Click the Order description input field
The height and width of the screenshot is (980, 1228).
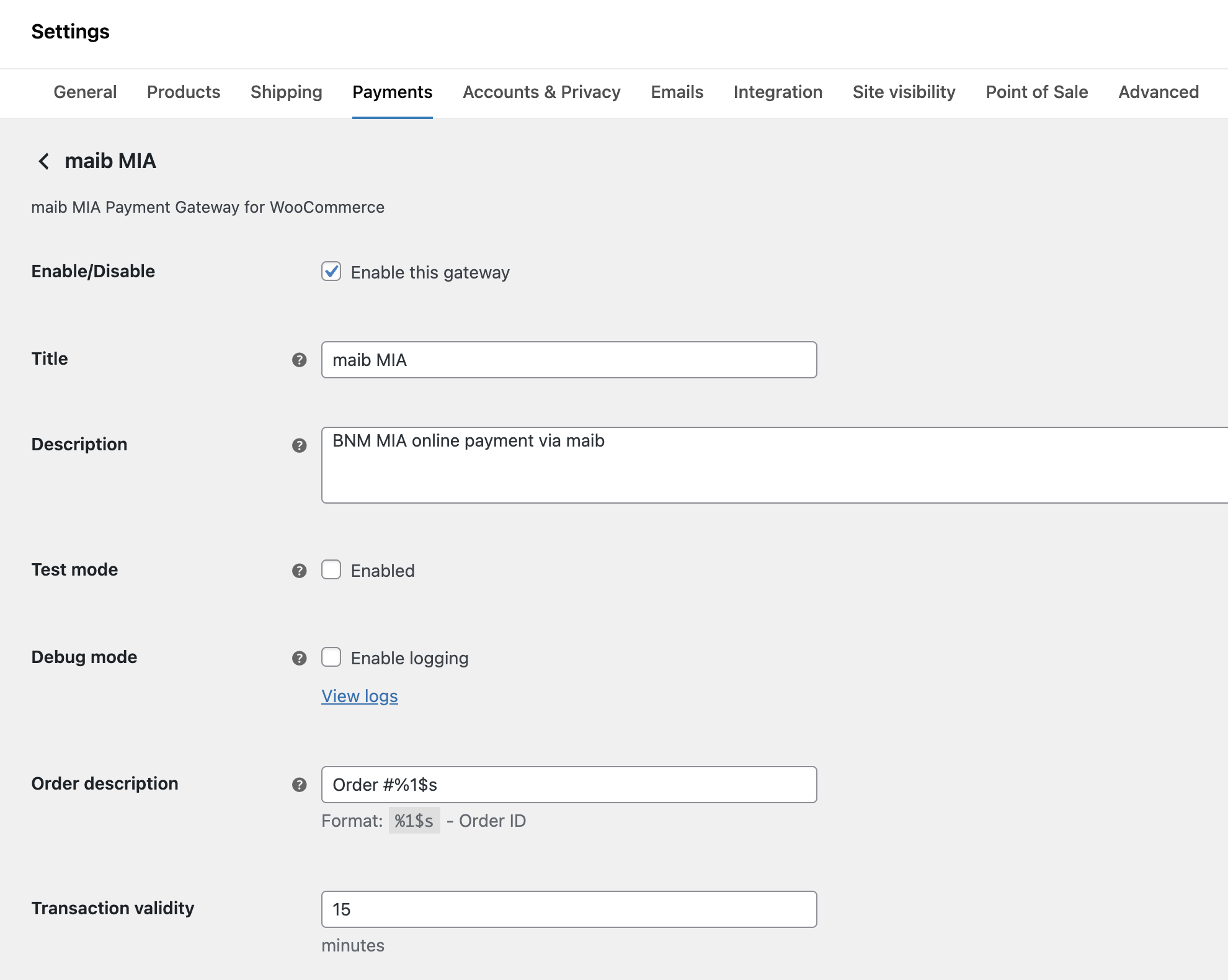pos(568,785)
